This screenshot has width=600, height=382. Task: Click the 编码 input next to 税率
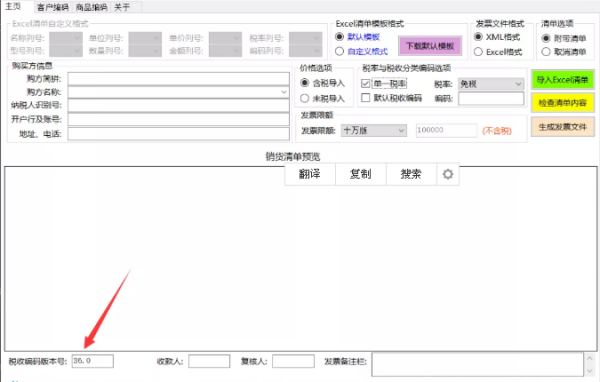coord(491,98)
